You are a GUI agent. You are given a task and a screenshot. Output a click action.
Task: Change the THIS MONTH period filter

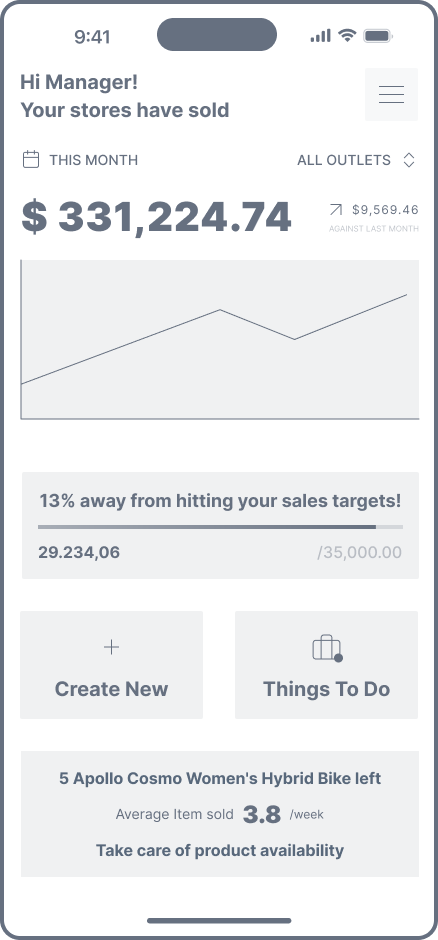point(80,160)
